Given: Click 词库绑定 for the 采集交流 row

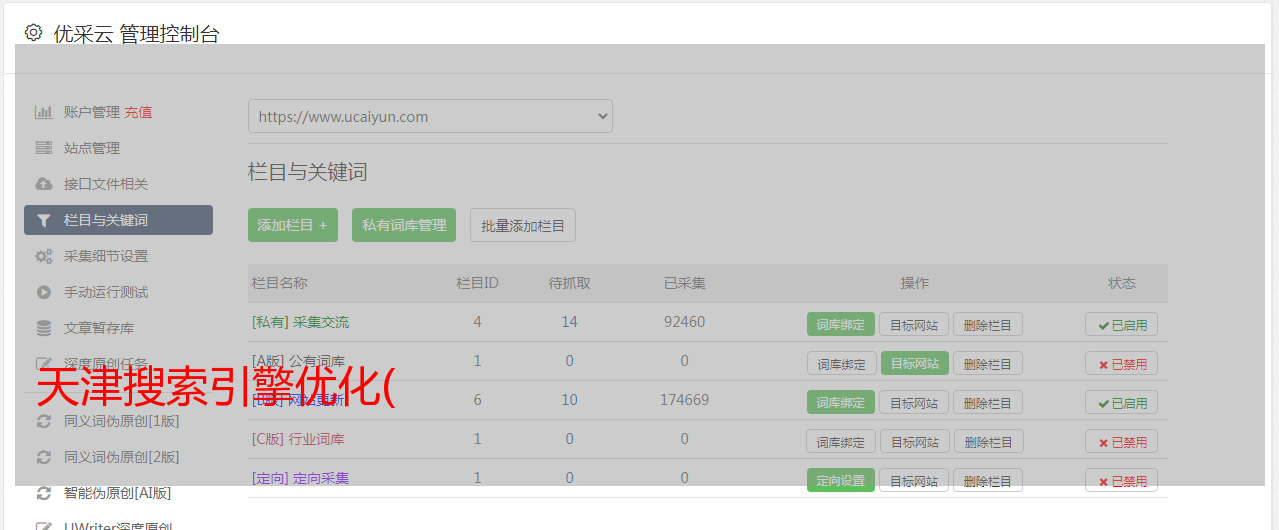Looking at the screenshot, I should click(x=841, y=324).
